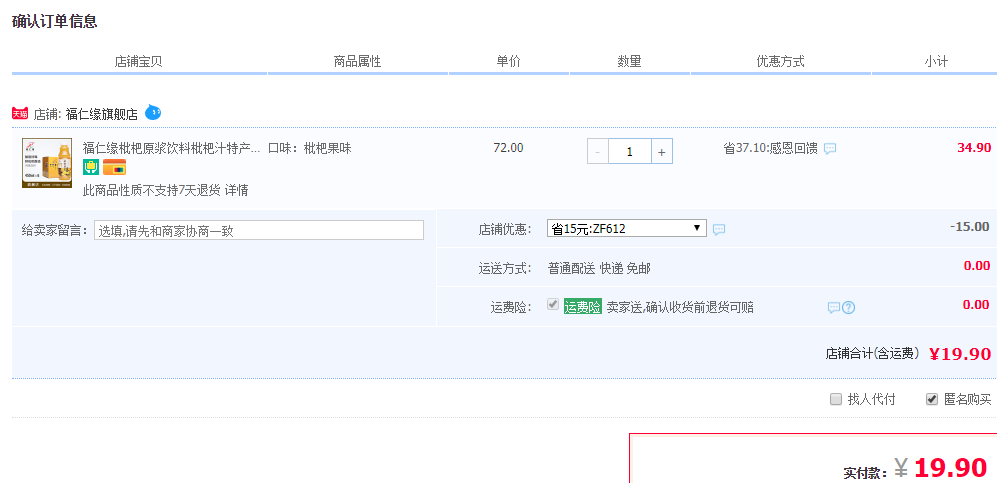Click the comment bubble beside the 店铺优惠 dropdown
The image size is (997, 483).
coord(719,229)
